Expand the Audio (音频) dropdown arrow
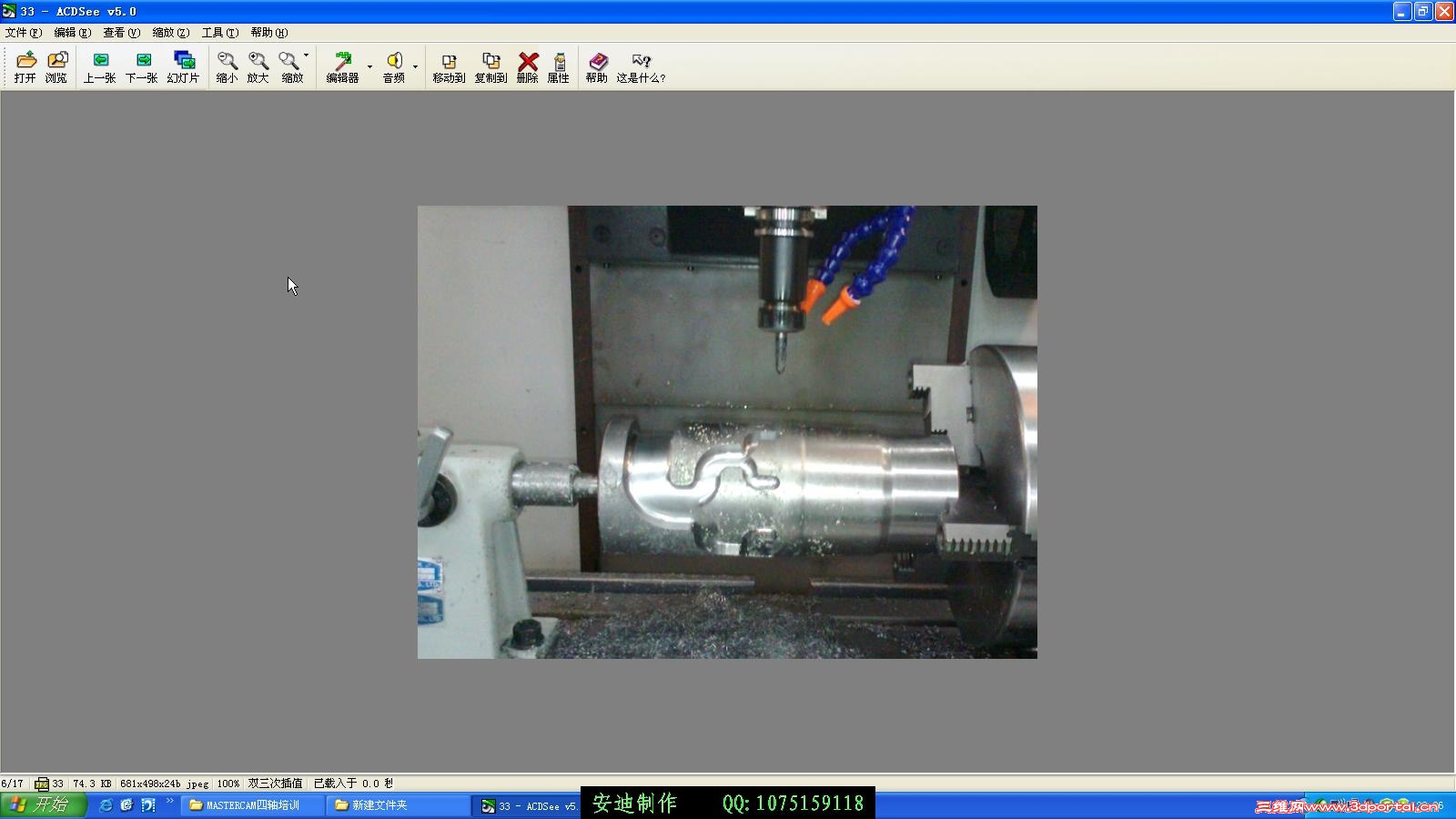Screen dimensions: 1456x819 point(415,66)
